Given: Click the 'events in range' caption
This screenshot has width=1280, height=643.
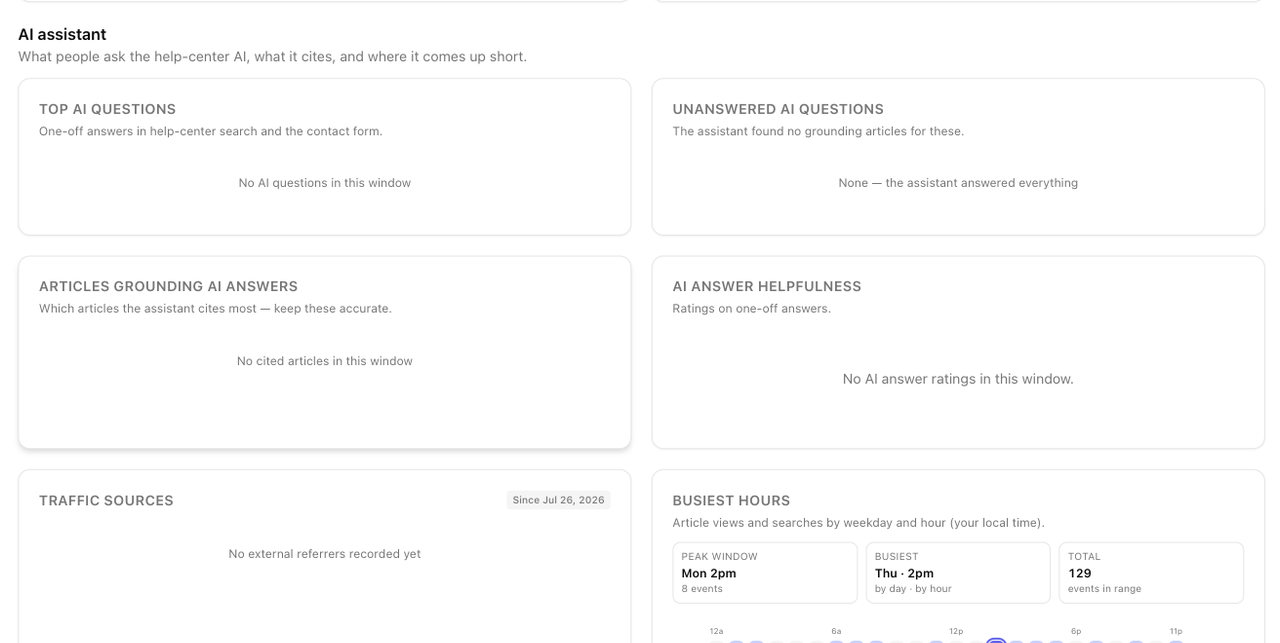Looking at the screenshot, I should (1104, 589).
